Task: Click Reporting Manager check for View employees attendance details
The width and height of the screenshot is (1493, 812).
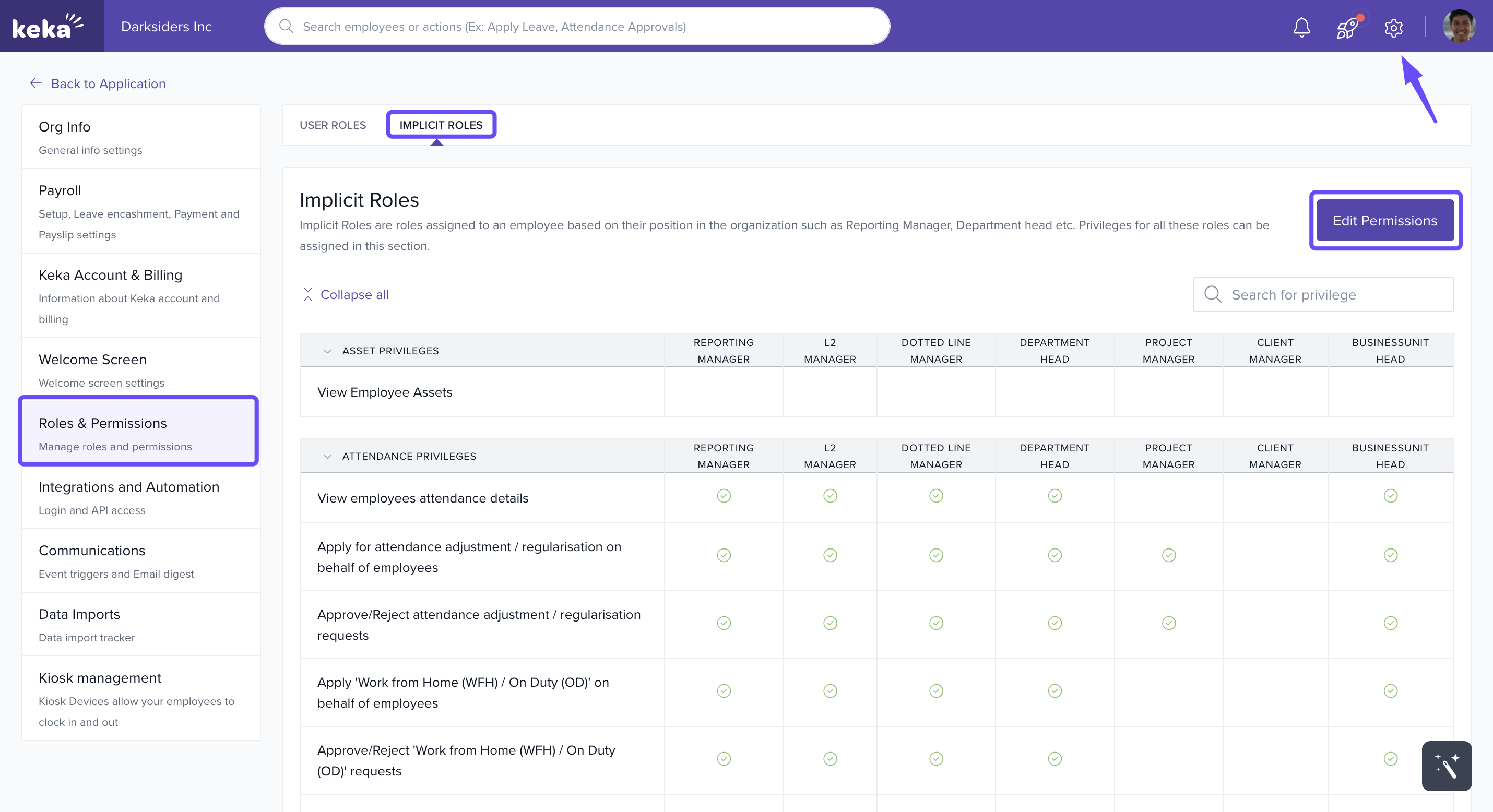Action: [724, 496]
